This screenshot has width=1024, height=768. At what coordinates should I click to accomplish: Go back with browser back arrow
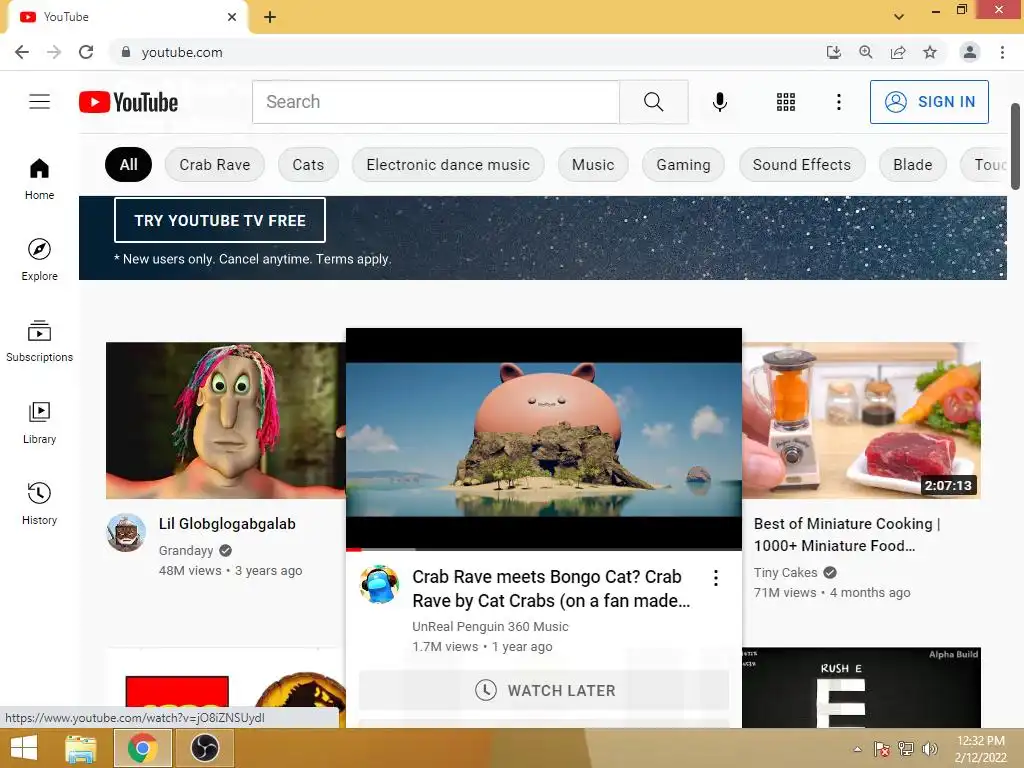(22, 52)
